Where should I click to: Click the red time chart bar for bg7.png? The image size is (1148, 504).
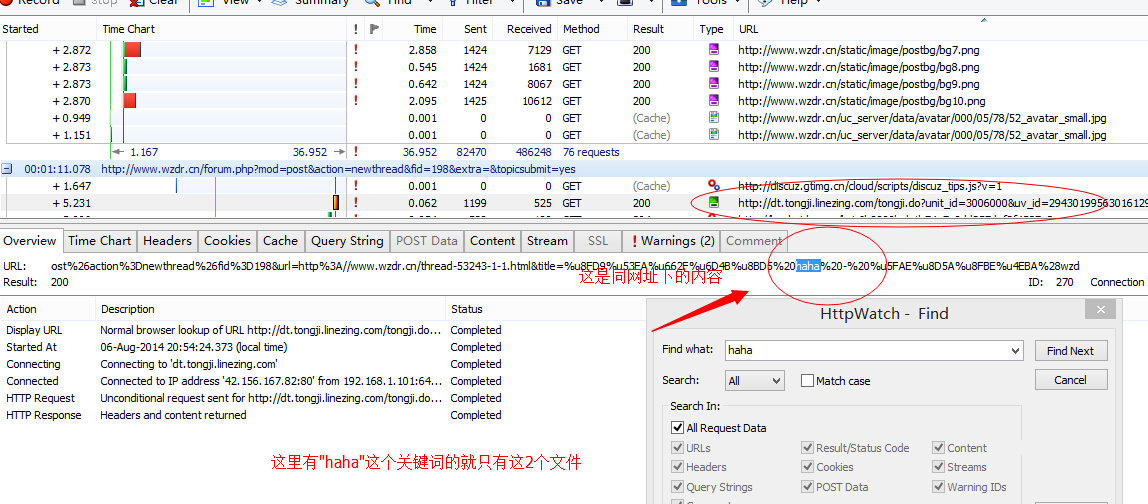(x=132, y=50)
